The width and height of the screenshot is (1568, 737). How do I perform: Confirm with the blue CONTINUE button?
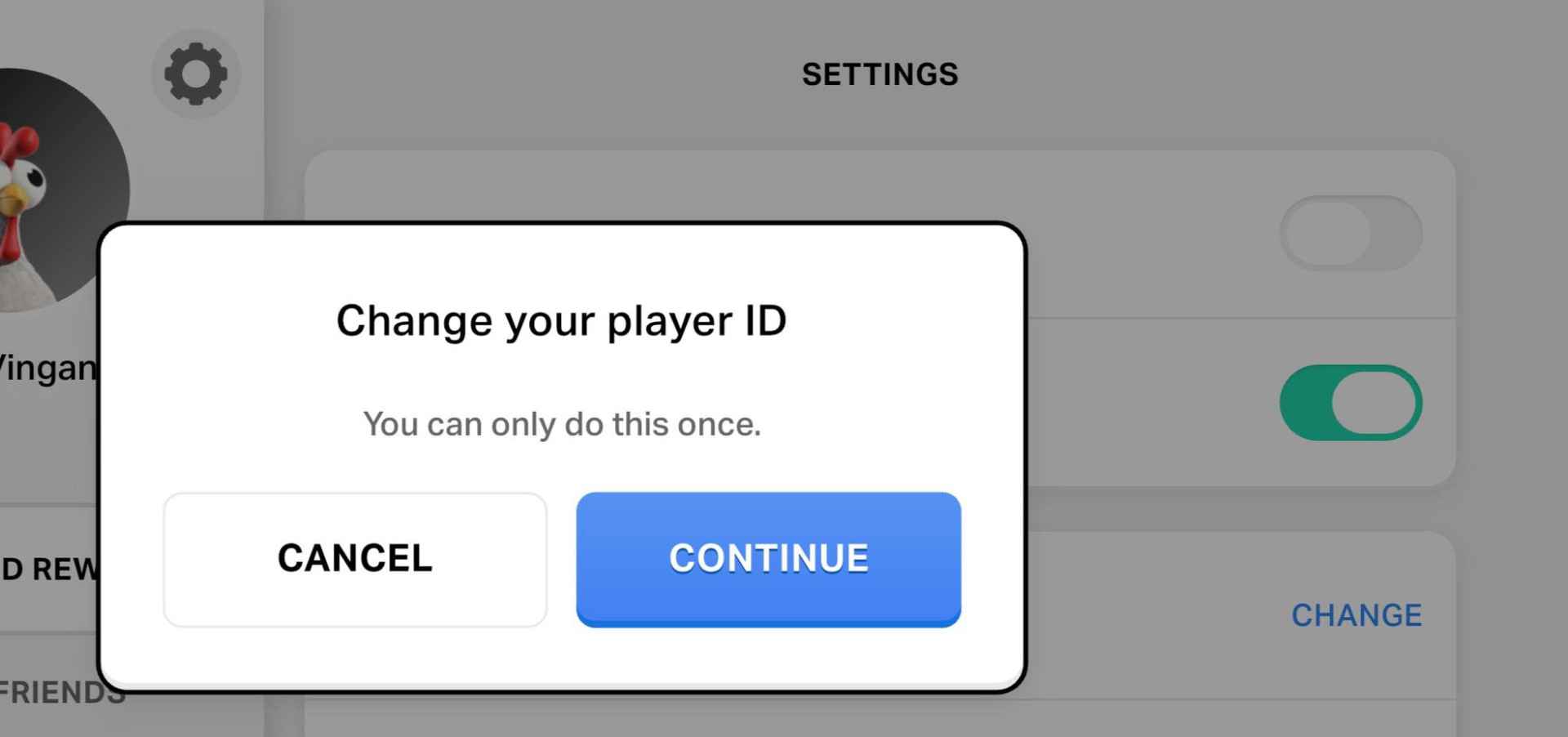768,559
